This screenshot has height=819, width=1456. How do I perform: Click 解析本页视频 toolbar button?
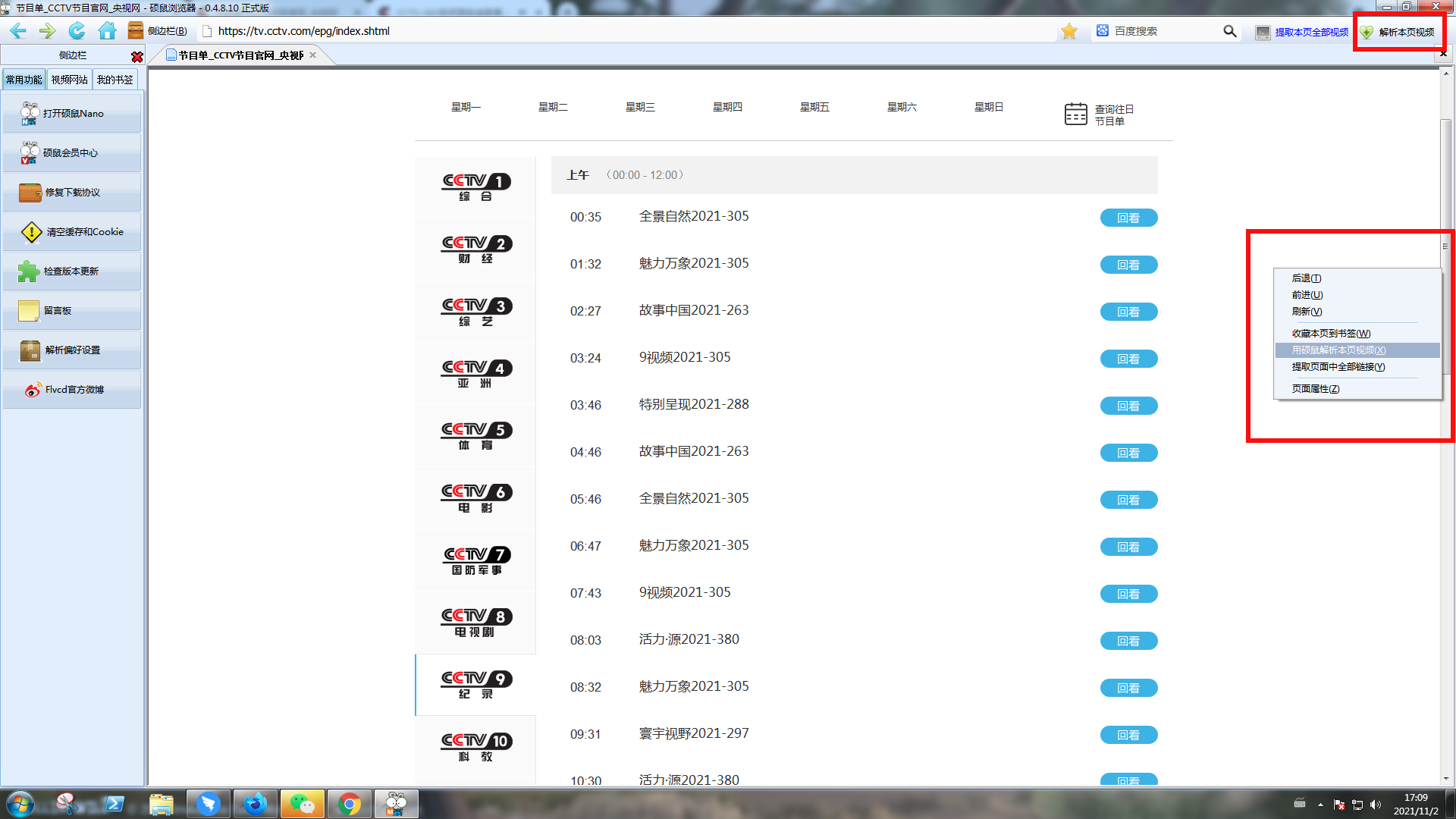pyautogui.click(x=1397, y=32)
